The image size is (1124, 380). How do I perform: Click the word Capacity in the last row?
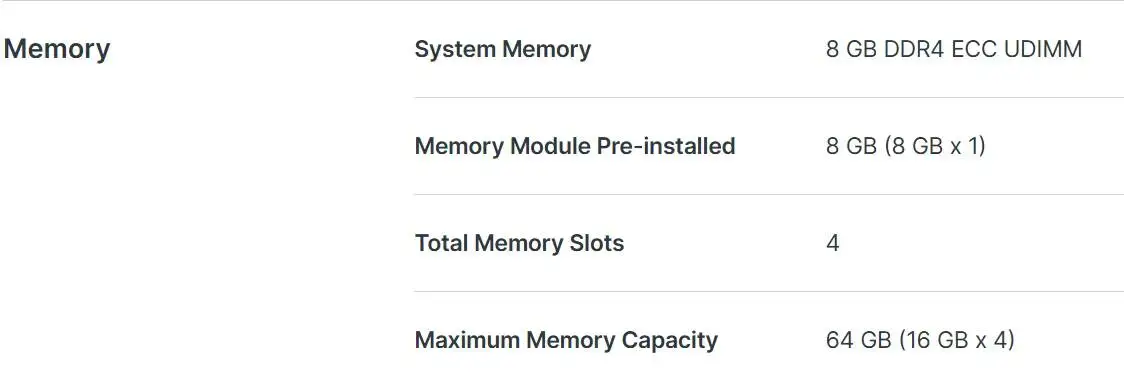(x=670, y=340)
